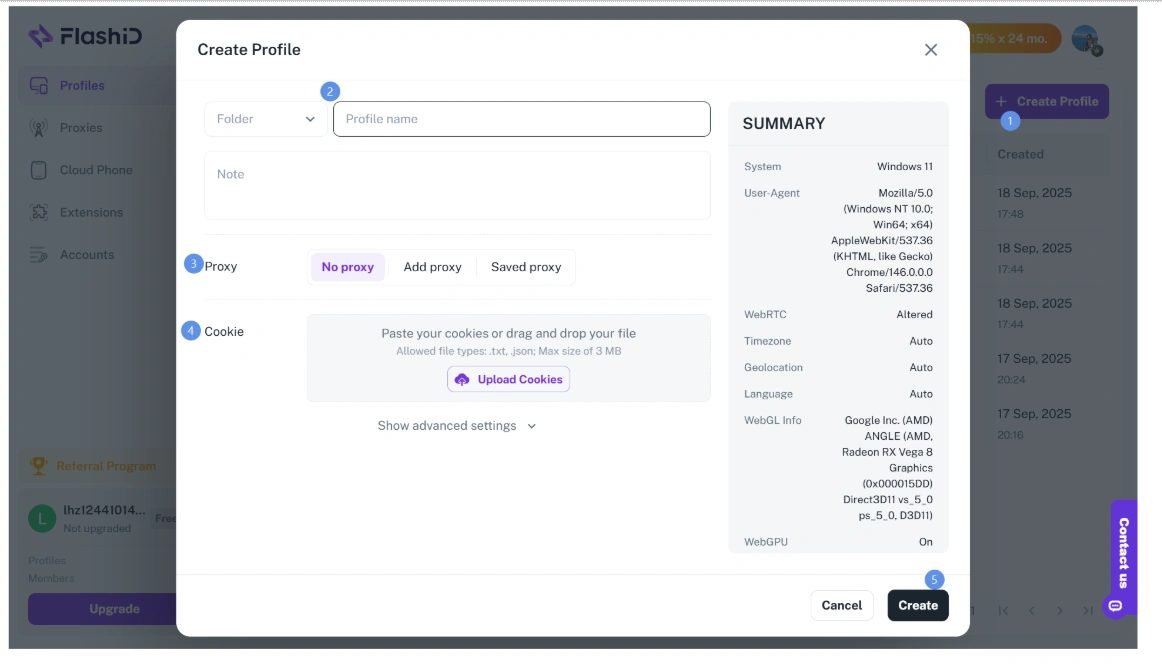This screenshot has height=667, width=1162.
Task: Open Profiles via its sidebar icon
Action: click(x=39, y=85)
